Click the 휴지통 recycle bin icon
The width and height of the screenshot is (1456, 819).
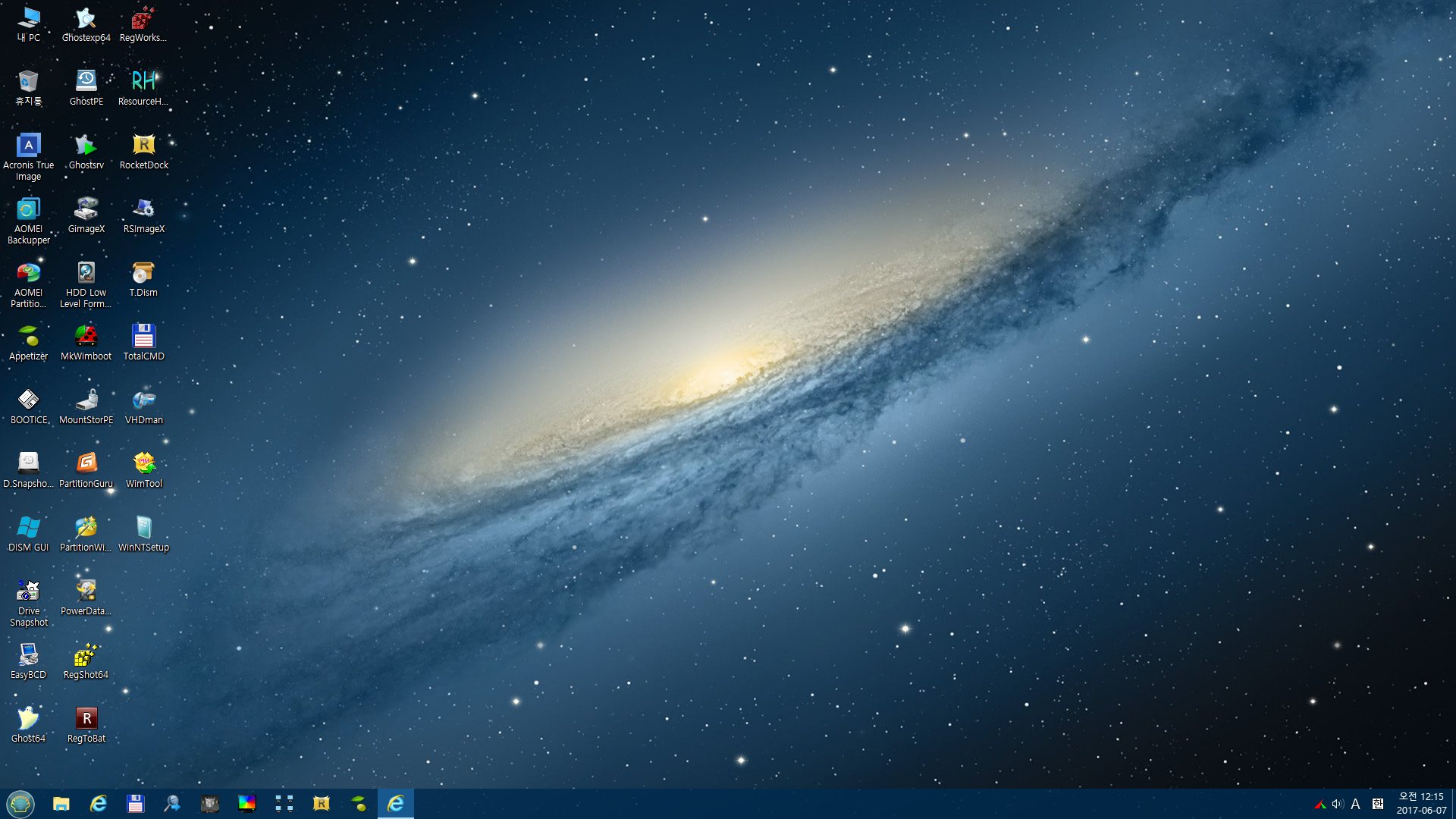(x=29, y=88)
